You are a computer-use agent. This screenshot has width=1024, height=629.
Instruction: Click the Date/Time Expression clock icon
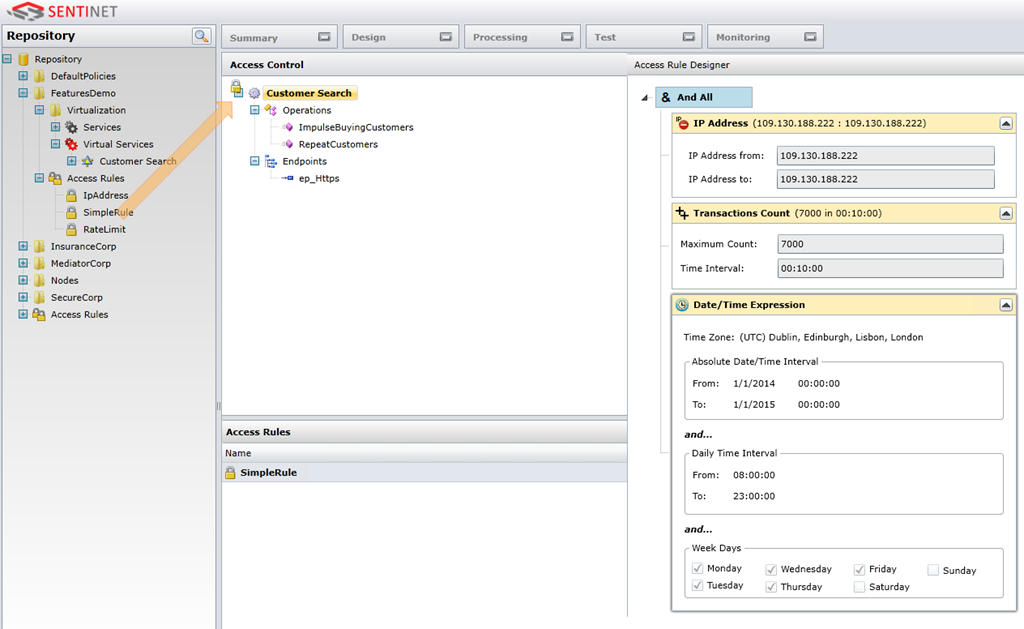[682, 305]
